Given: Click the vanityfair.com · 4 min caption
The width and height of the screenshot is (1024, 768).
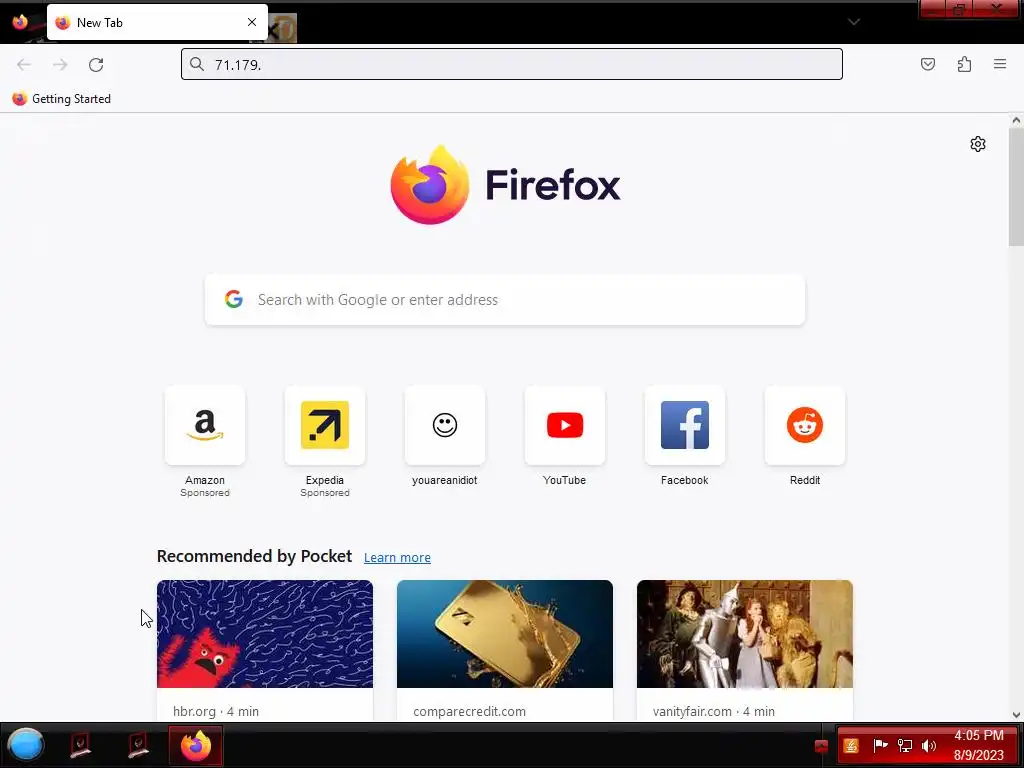Looking at the screenshot, I should click(713, 711).
